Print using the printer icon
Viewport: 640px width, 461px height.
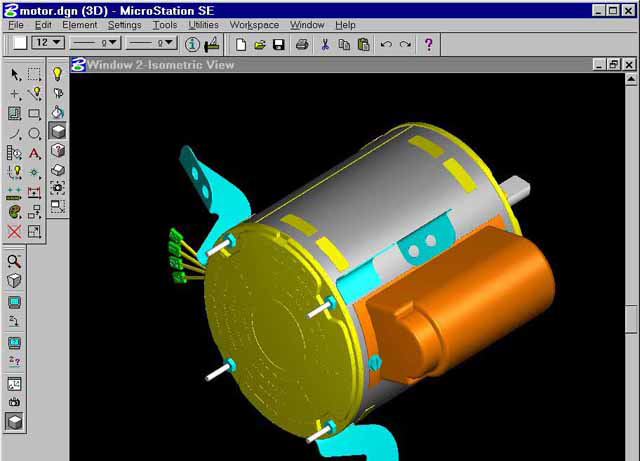pos(302,44)
